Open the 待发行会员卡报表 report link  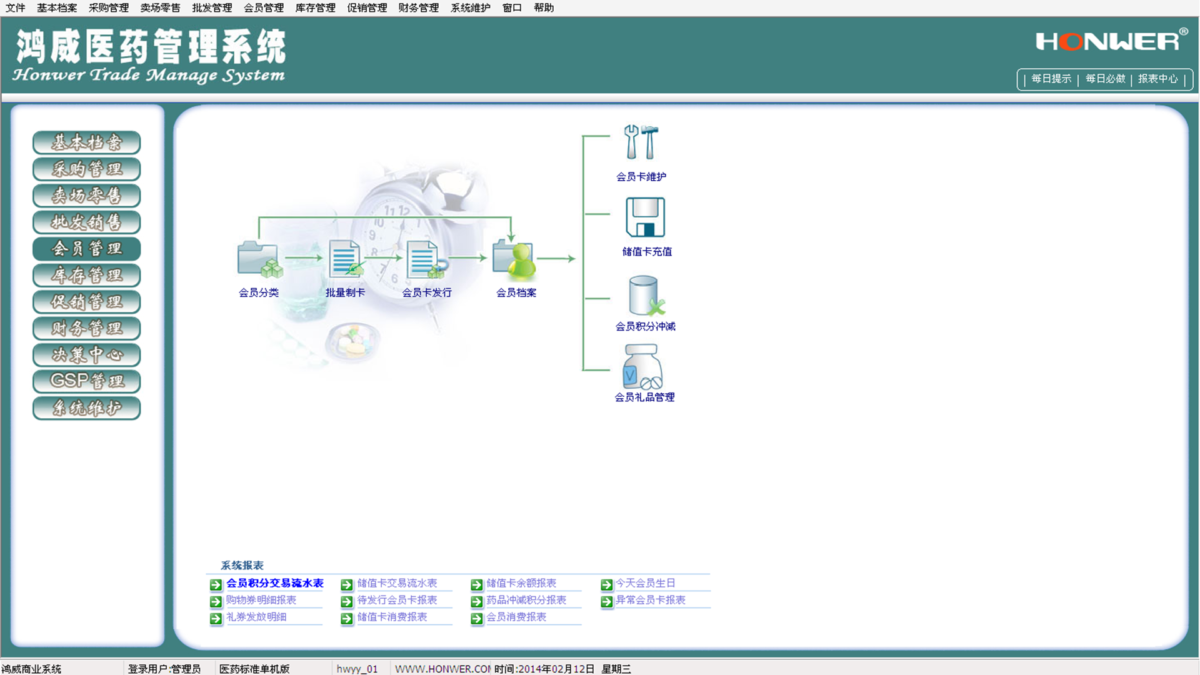click(397, 601)
